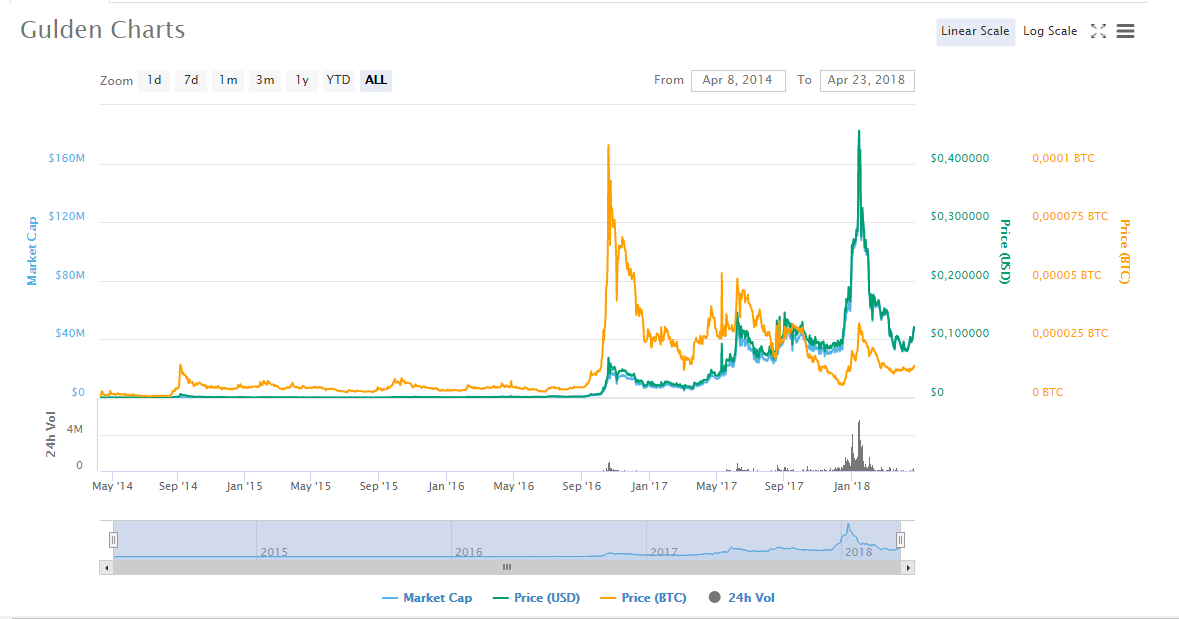Set zoom range to YTD
This screenshot has height=619, width=1179.
click(x=338, y=80)
